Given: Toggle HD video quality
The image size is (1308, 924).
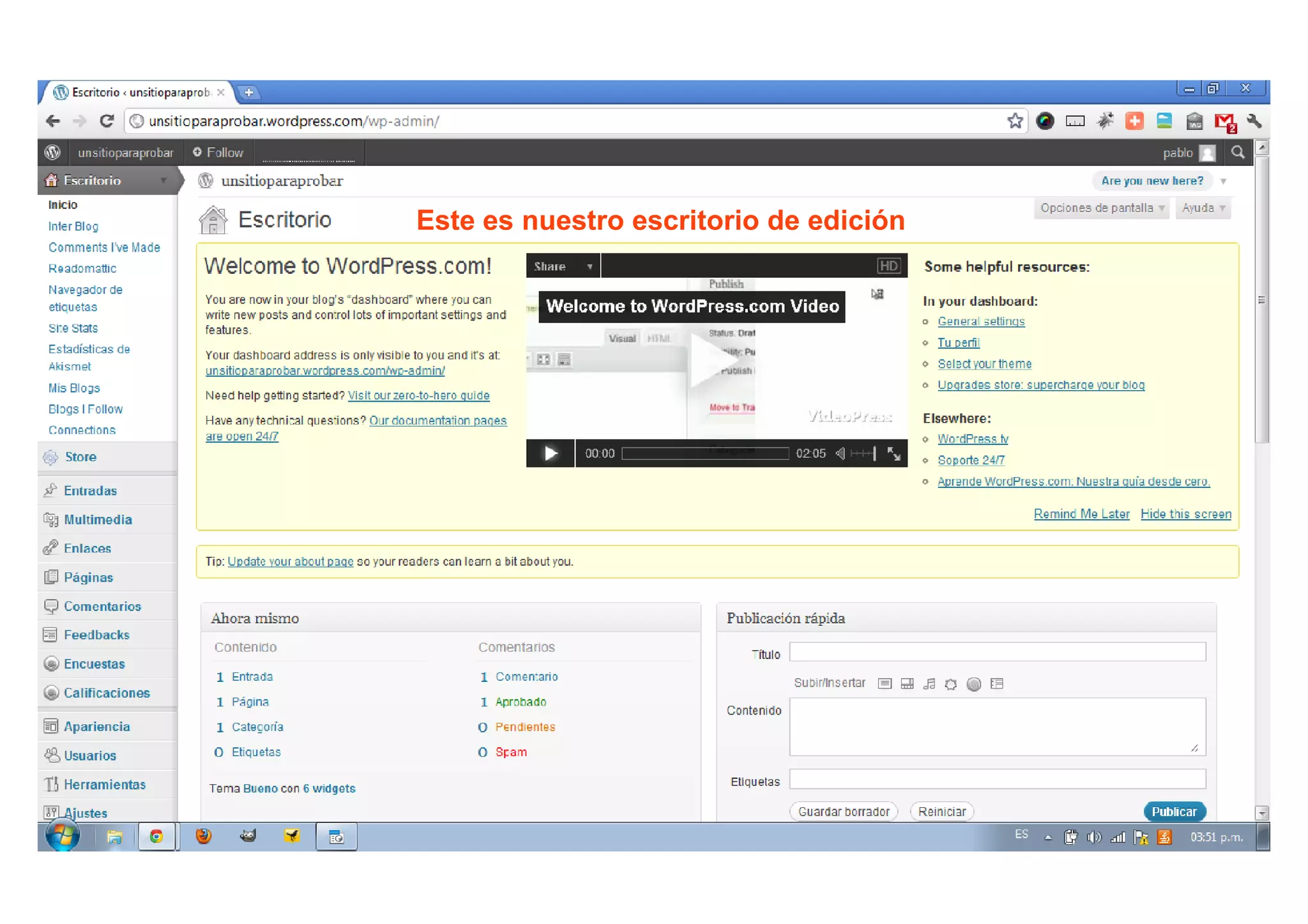Looking at the screenshot, I should click(x=888, y=266).
